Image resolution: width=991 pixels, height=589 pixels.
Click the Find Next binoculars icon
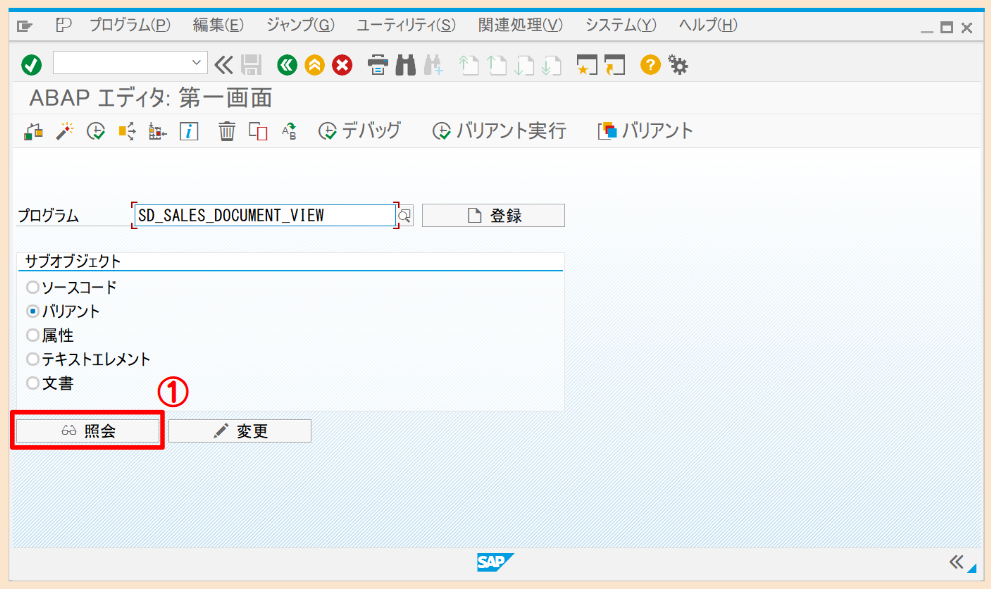tap(434, 64)
